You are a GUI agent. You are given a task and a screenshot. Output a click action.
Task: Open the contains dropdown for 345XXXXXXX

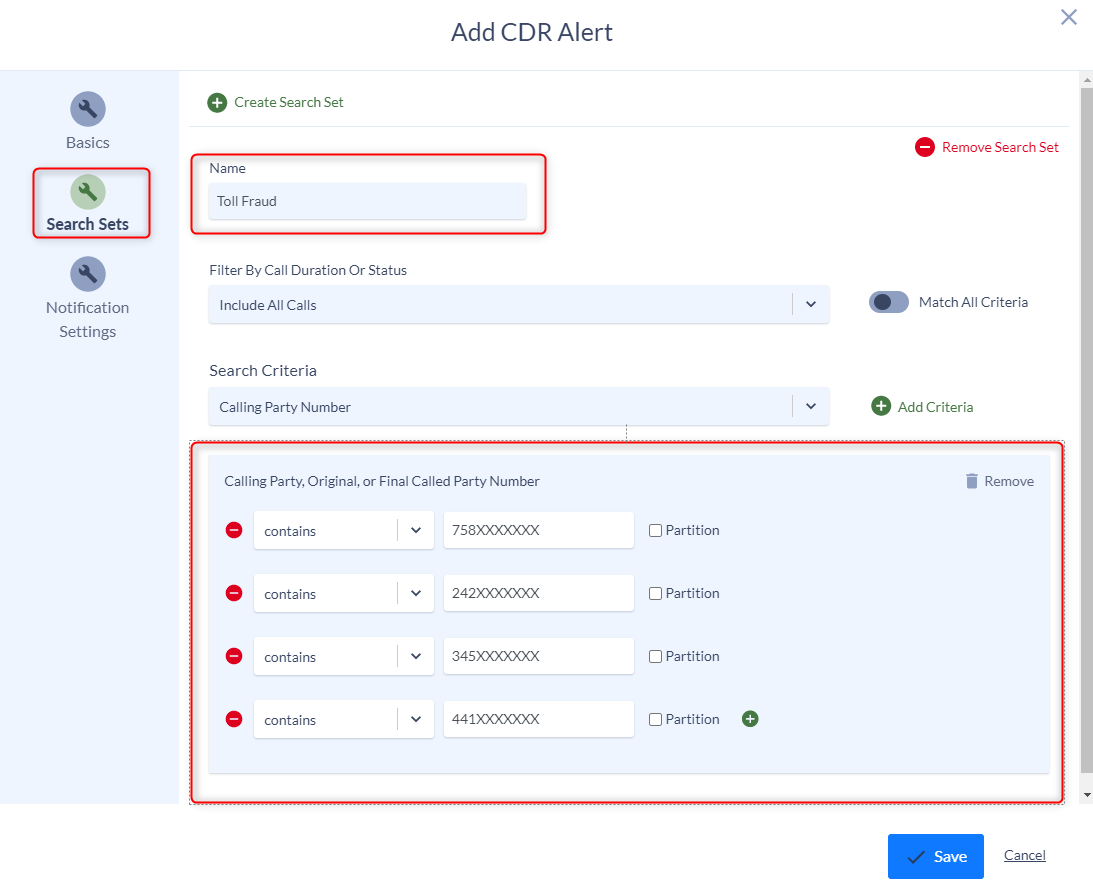pos(344,656)
